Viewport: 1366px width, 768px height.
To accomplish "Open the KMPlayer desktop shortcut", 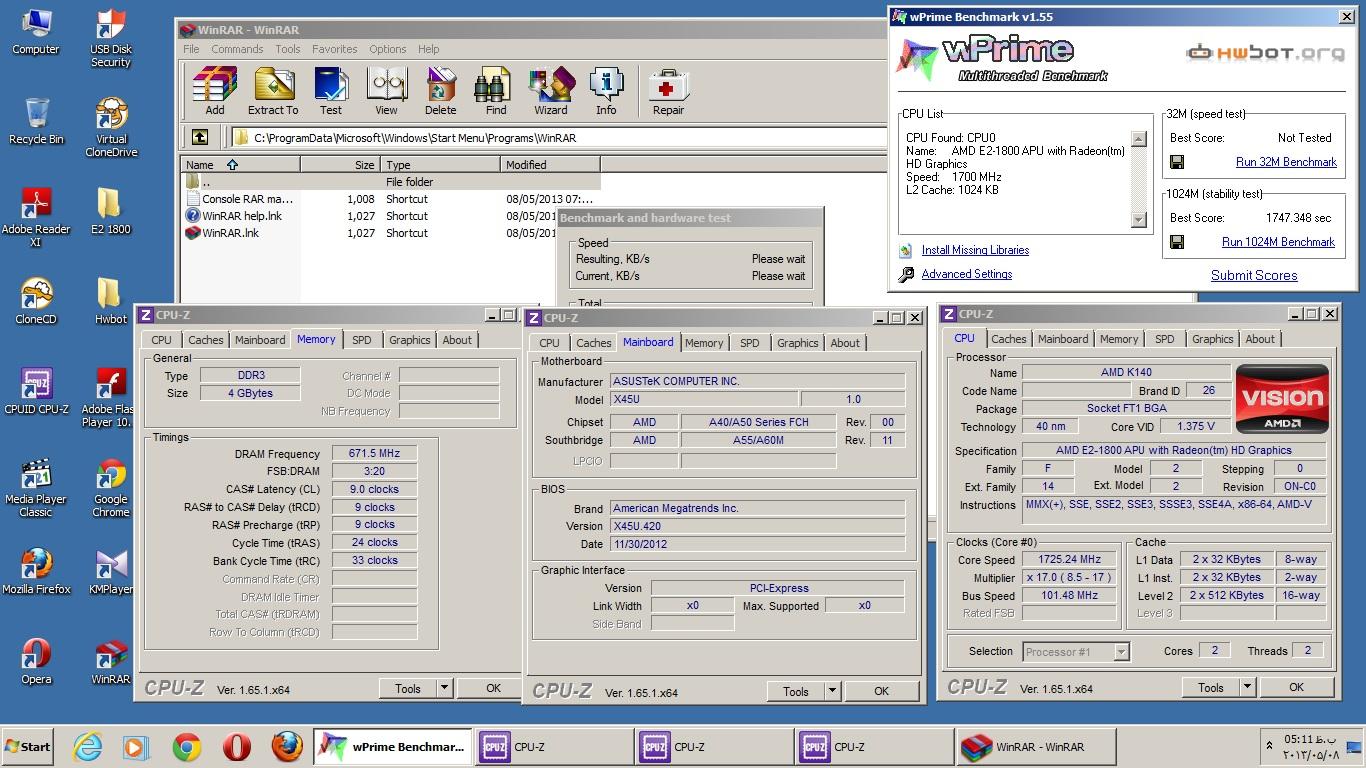I will point(111,571).
